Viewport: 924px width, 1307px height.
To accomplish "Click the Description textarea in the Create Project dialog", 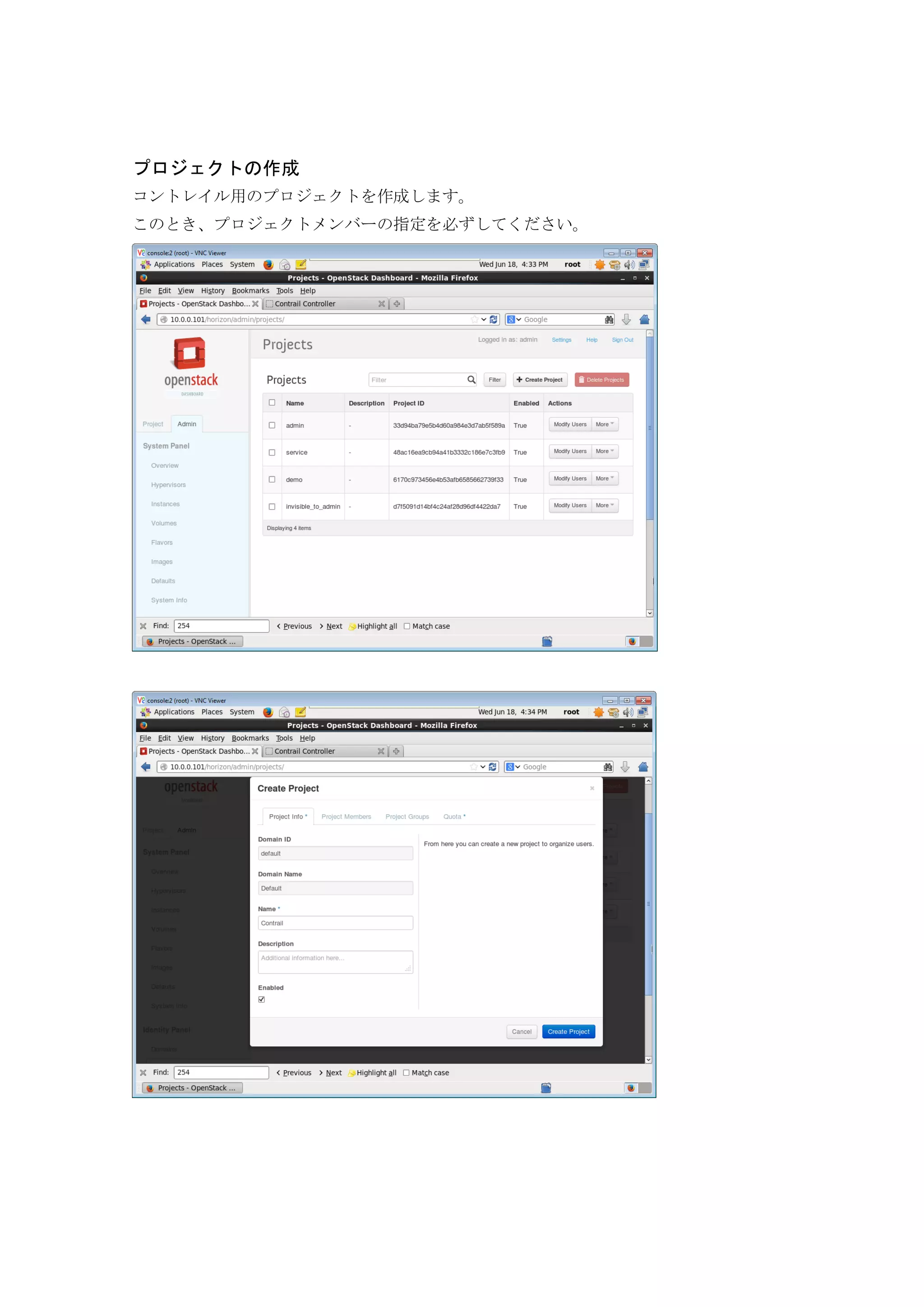I will (x=336, y=963).
